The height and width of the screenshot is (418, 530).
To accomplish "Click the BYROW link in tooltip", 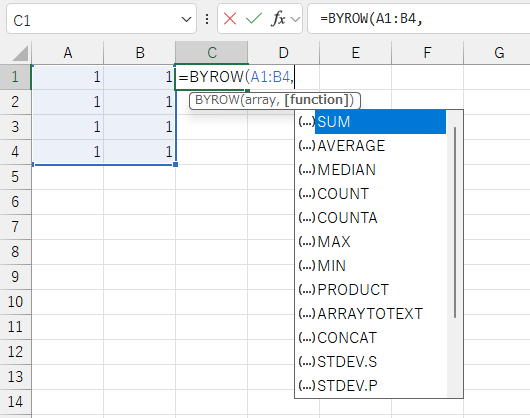I will click(x=217, y=100).
